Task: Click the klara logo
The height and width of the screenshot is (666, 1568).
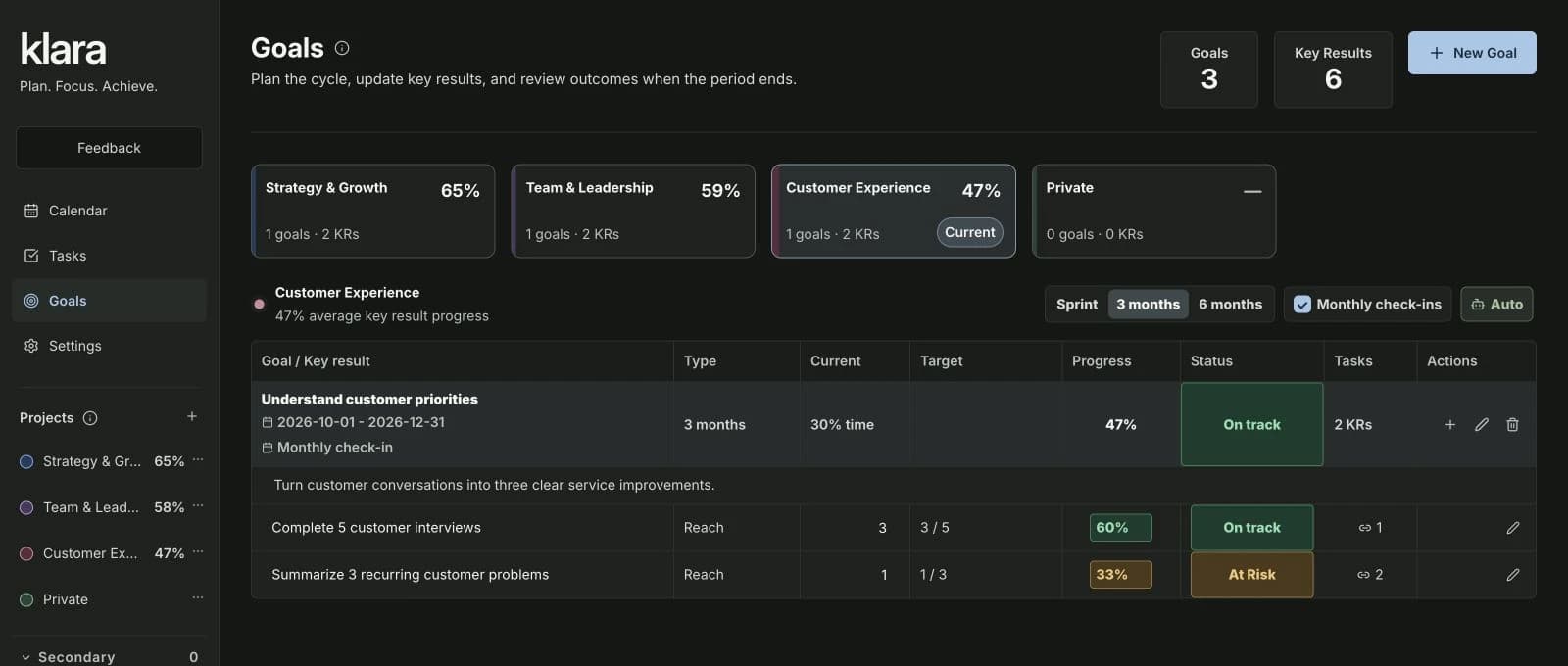Action: [64, 49]
